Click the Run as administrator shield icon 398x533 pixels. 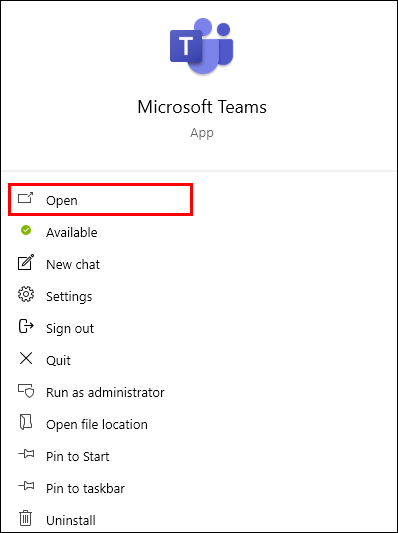26,390
